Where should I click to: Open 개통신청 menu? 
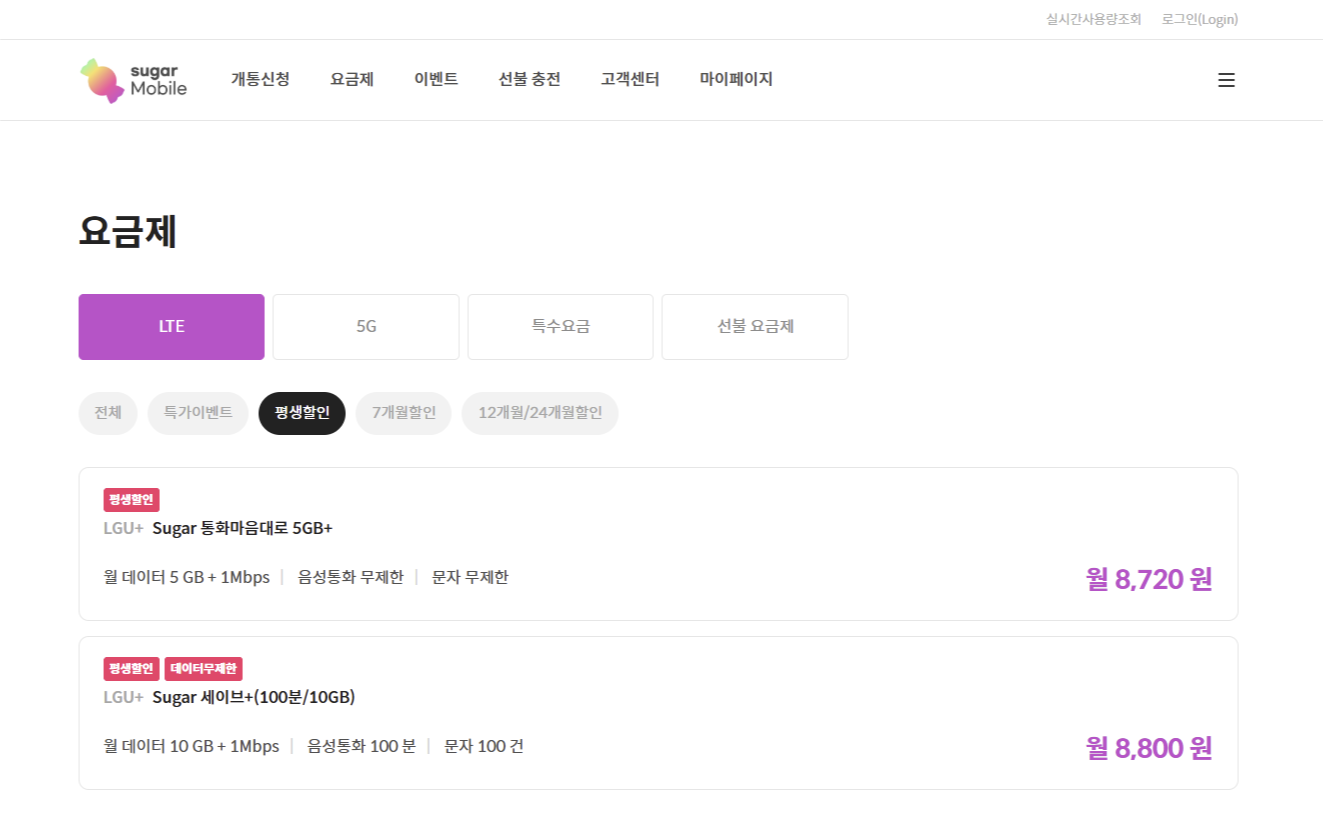click(260, 79)
